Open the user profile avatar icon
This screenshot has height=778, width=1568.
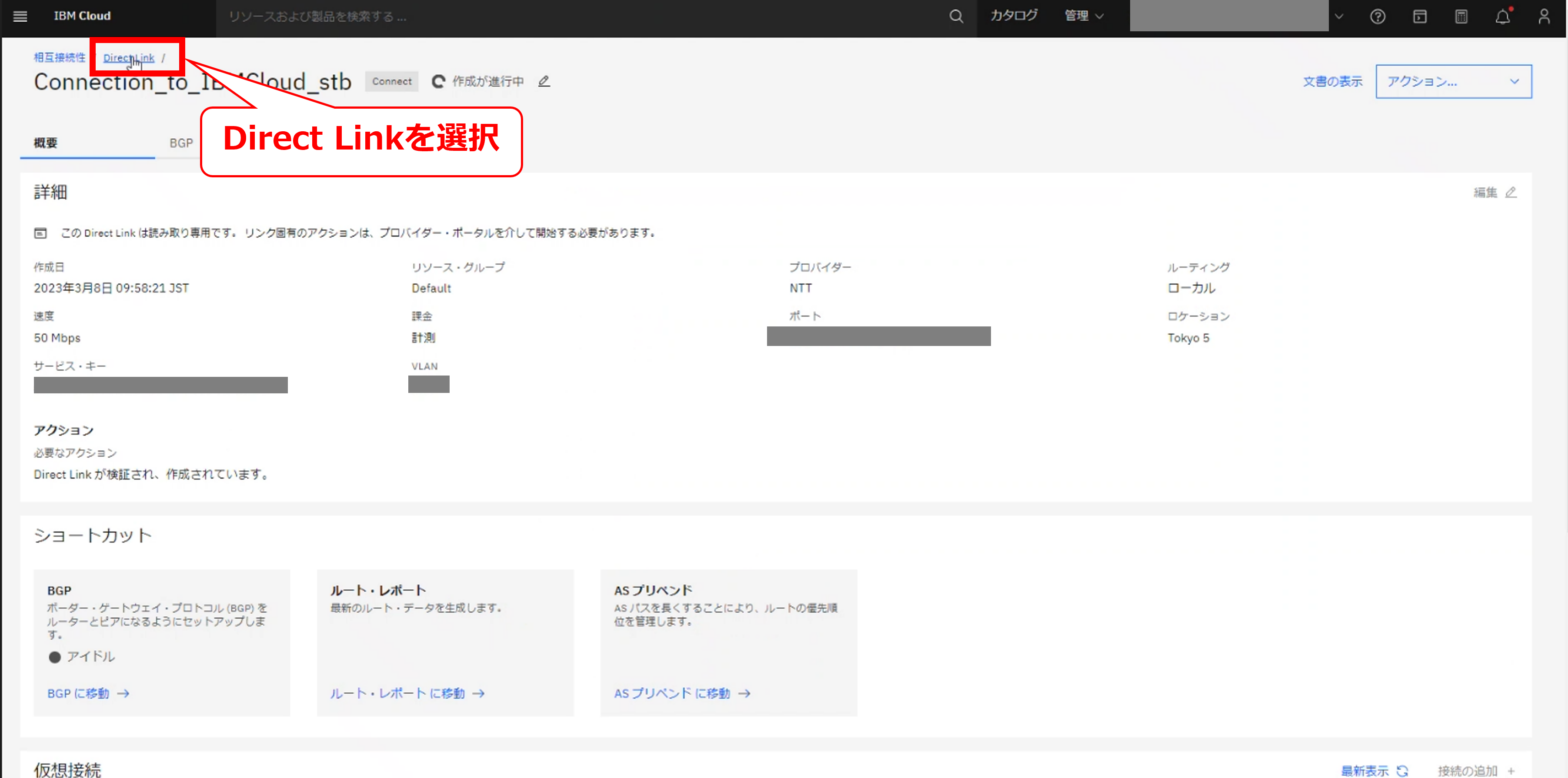pos(1544,17)
